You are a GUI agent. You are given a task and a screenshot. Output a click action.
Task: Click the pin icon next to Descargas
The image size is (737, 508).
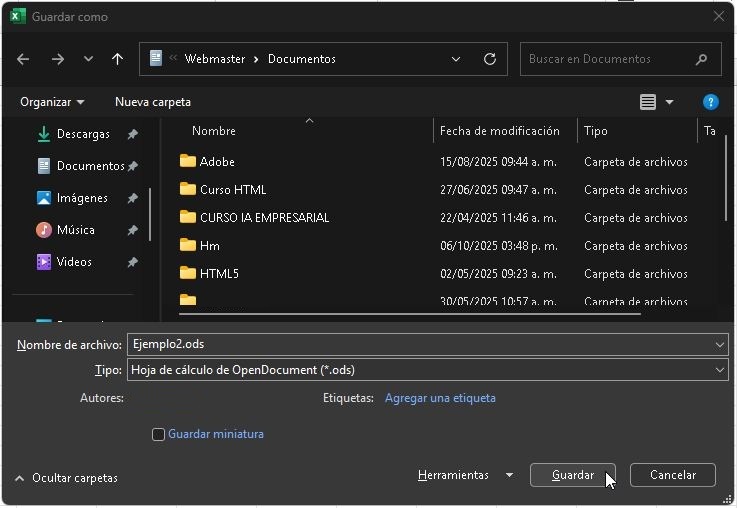coord(133,134)
